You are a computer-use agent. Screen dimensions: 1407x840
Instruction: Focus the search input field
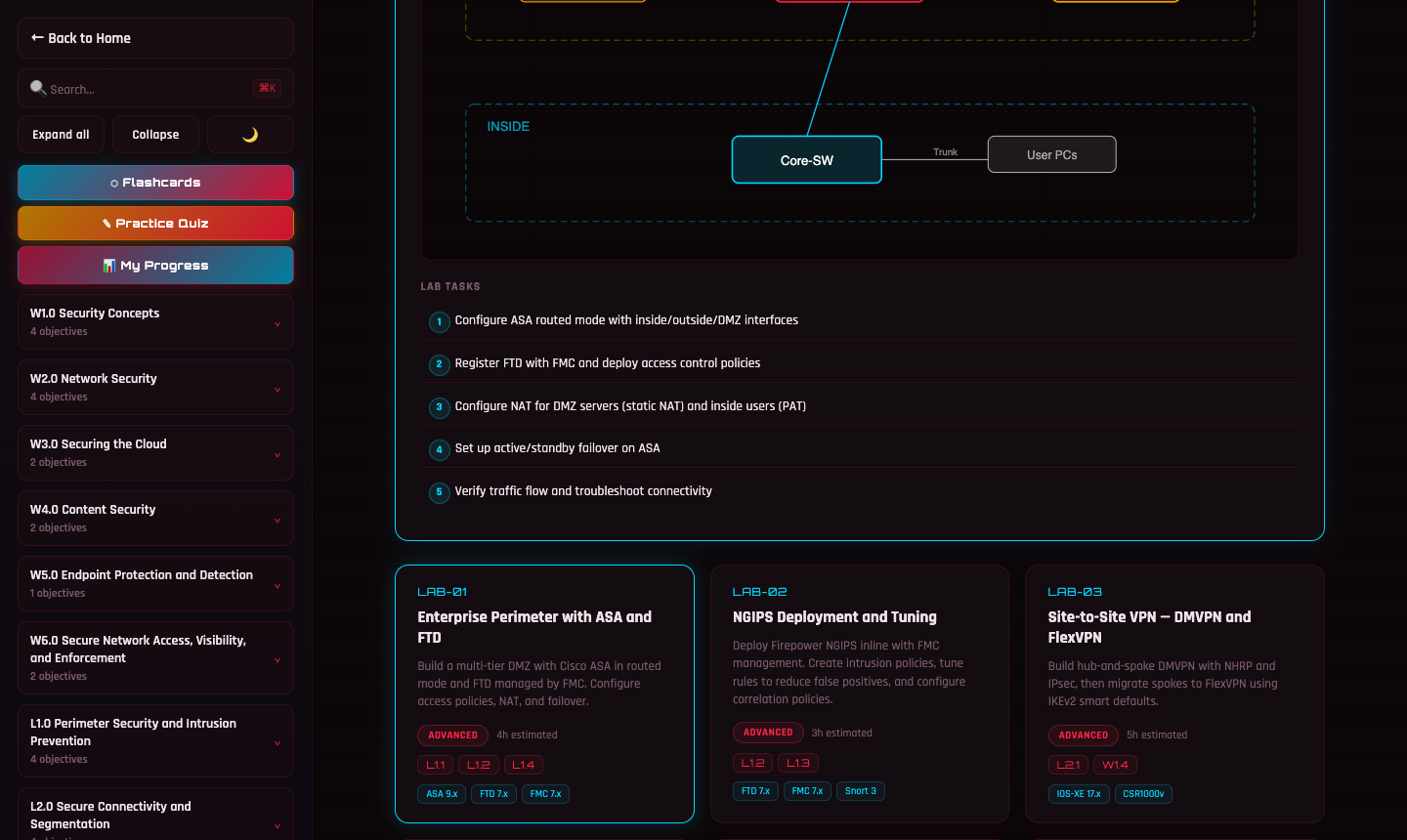click(147, 89)
